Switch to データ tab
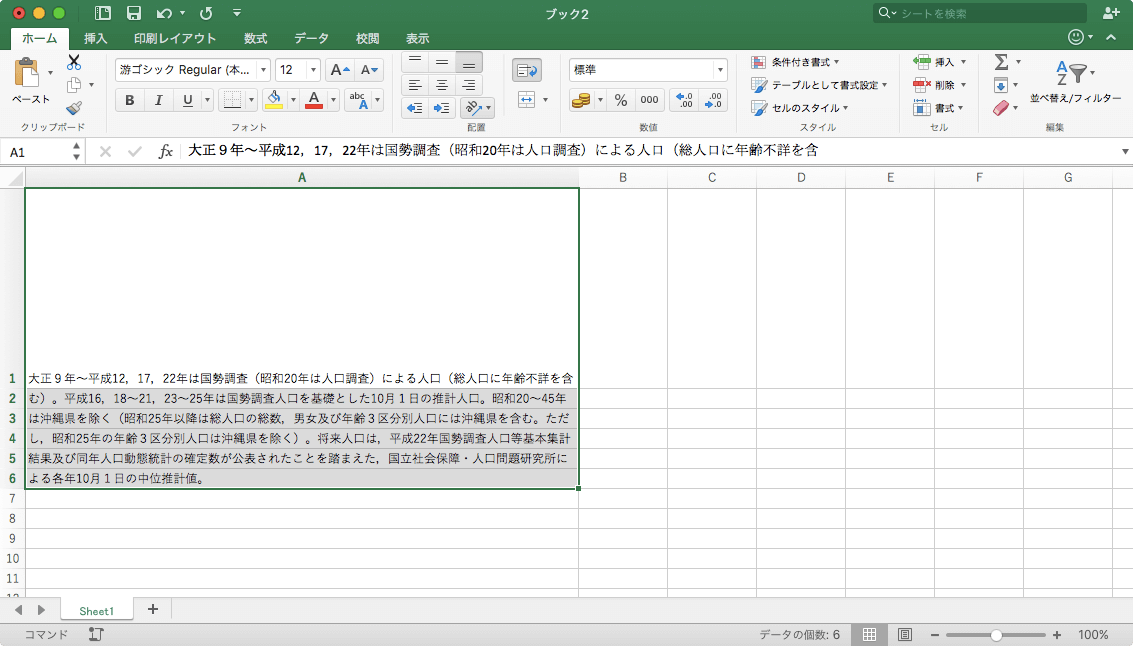The image size is (1133, 646). coord(311,38)
